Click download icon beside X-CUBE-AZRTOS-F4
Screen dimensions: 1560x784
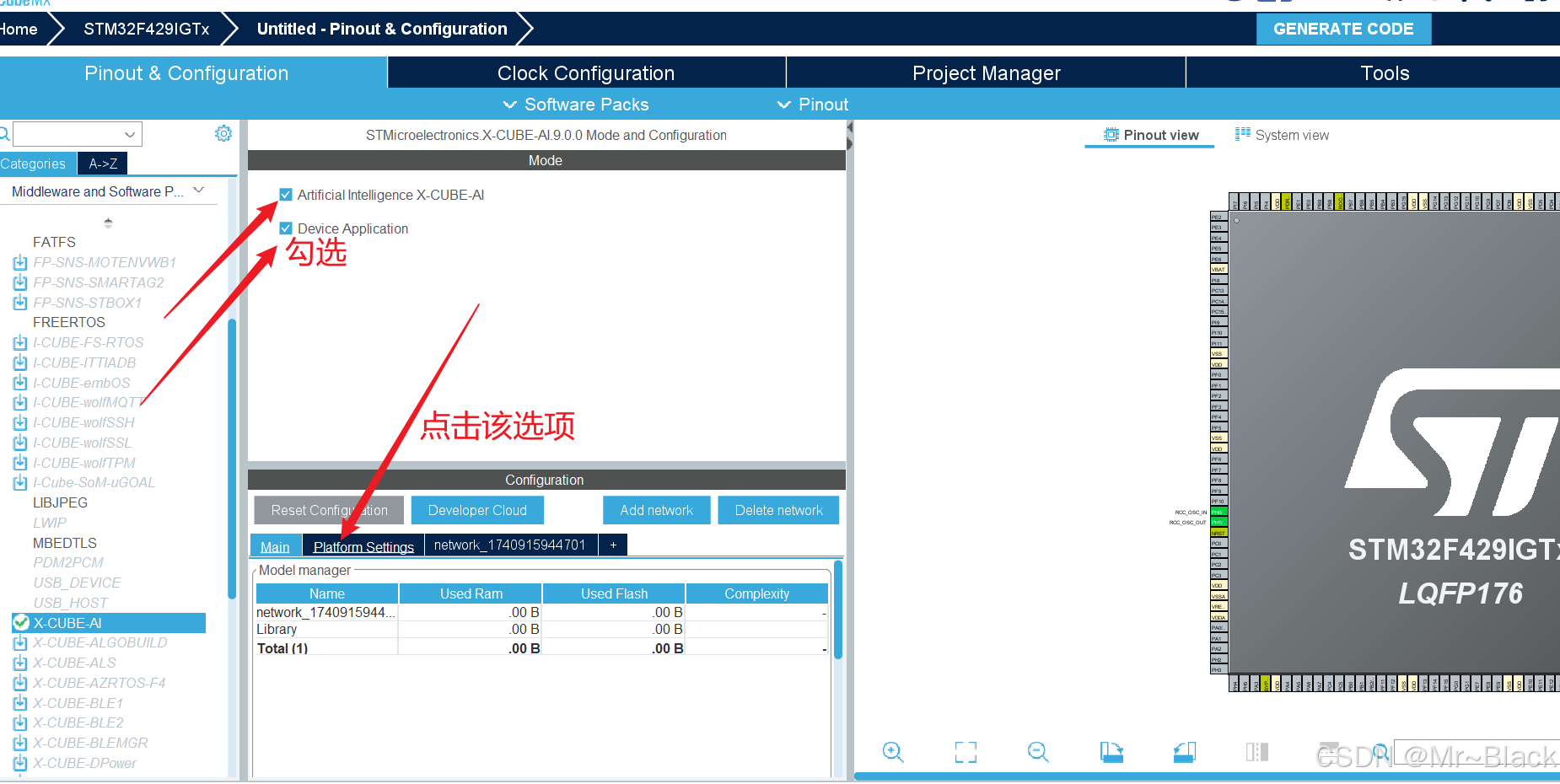pyautogui.click(x=20, y=683)
